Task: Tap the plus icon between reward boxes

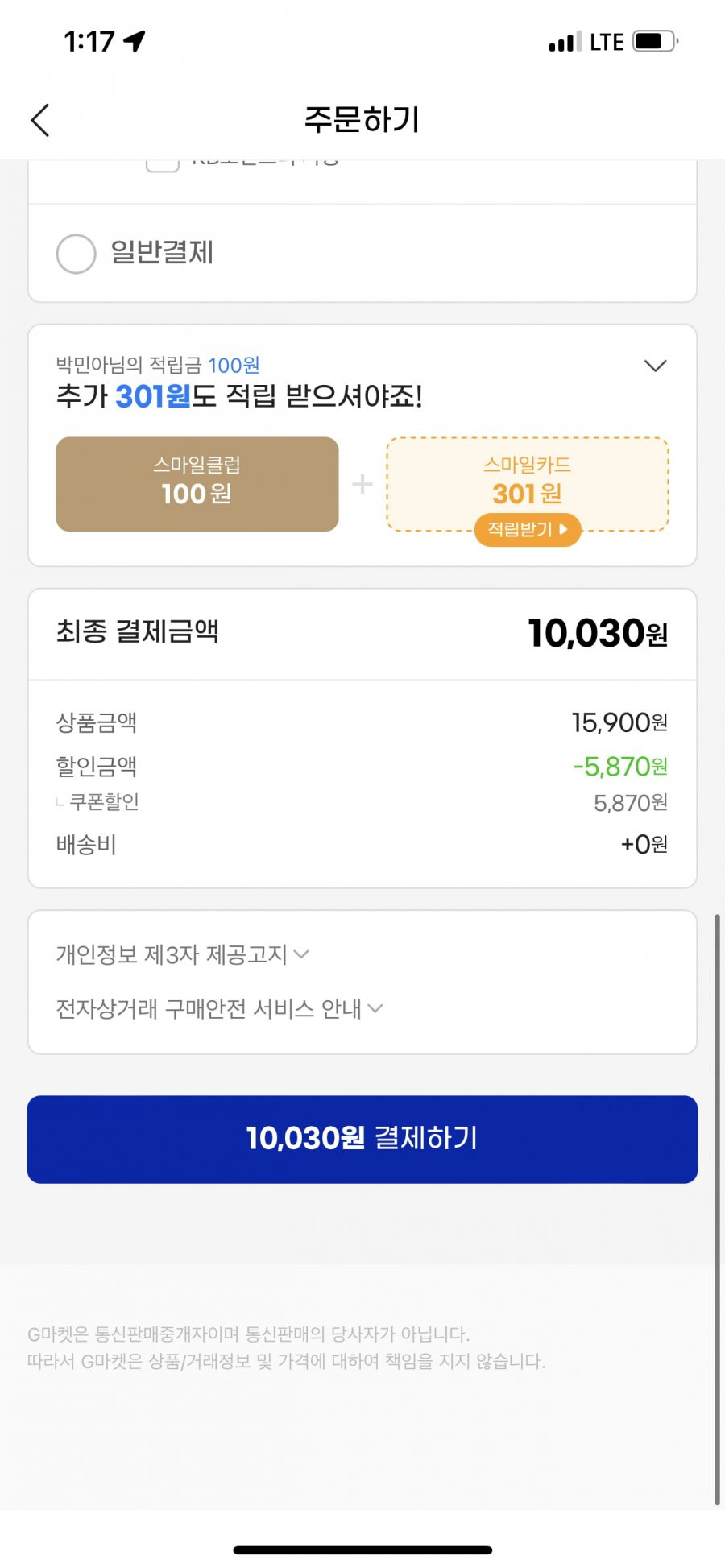Action: 362,484
